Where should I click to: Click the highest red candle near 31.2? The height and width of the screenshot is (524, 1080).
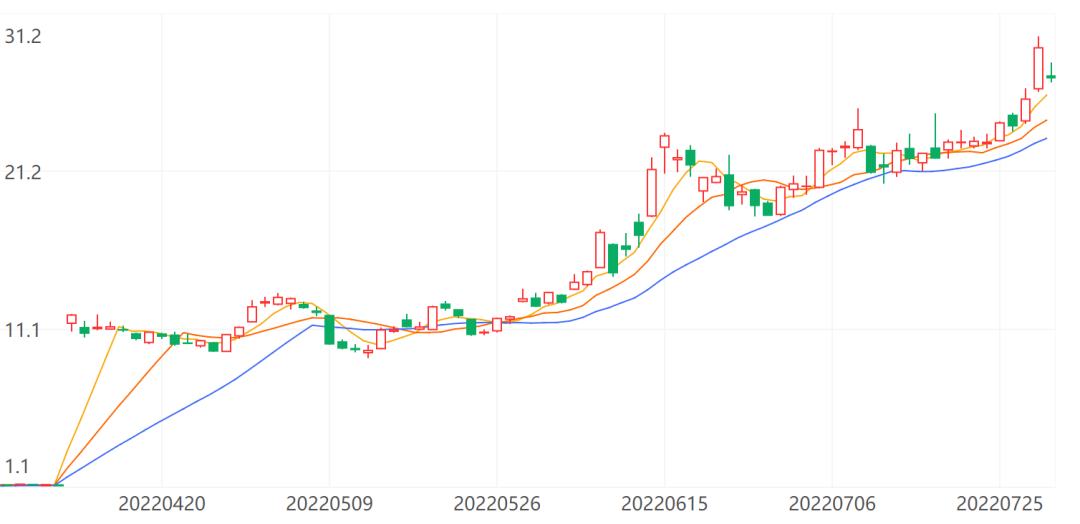point(1038,68)
